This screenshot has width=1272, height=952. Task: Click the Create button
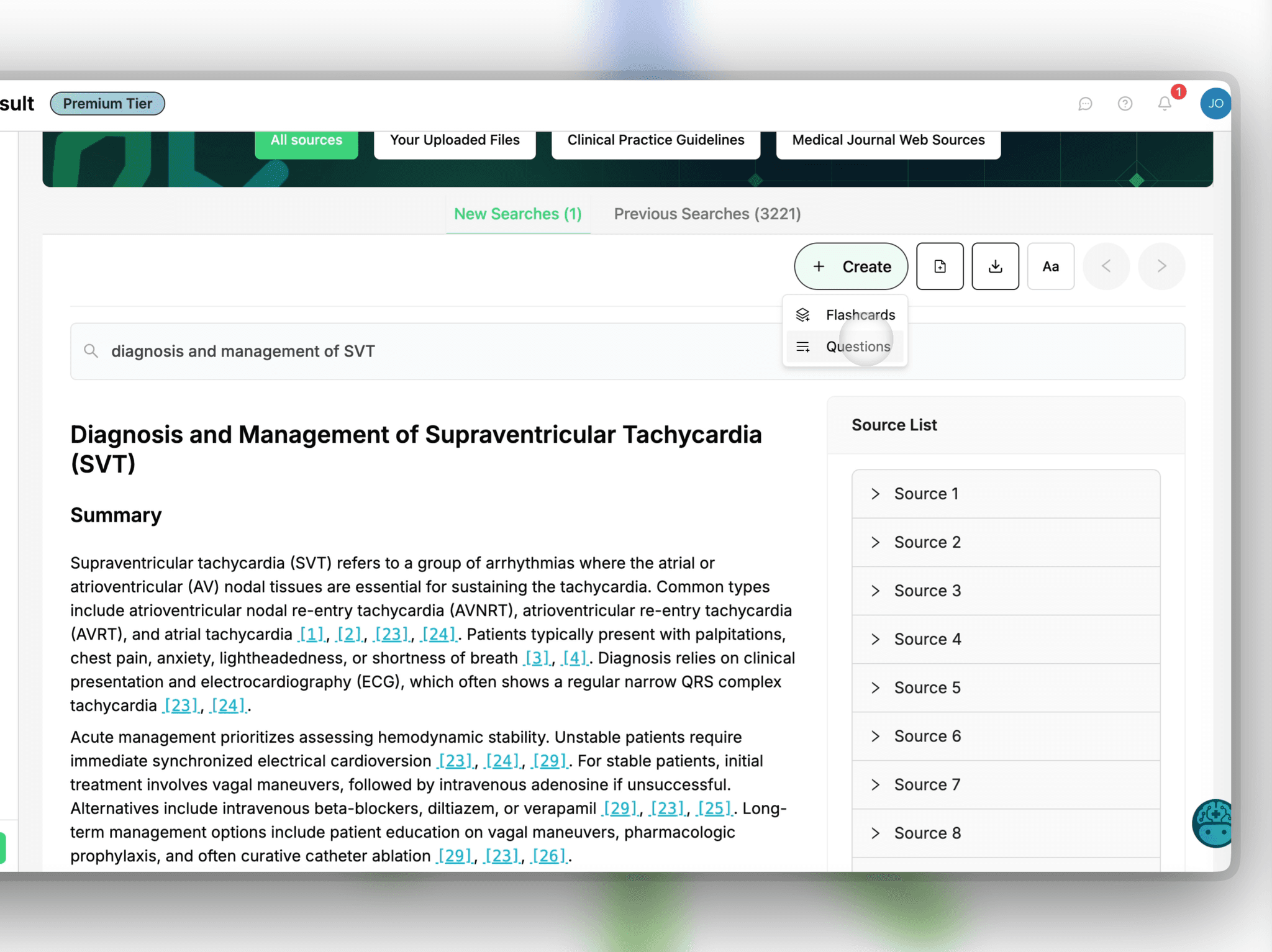coord(850,266)
